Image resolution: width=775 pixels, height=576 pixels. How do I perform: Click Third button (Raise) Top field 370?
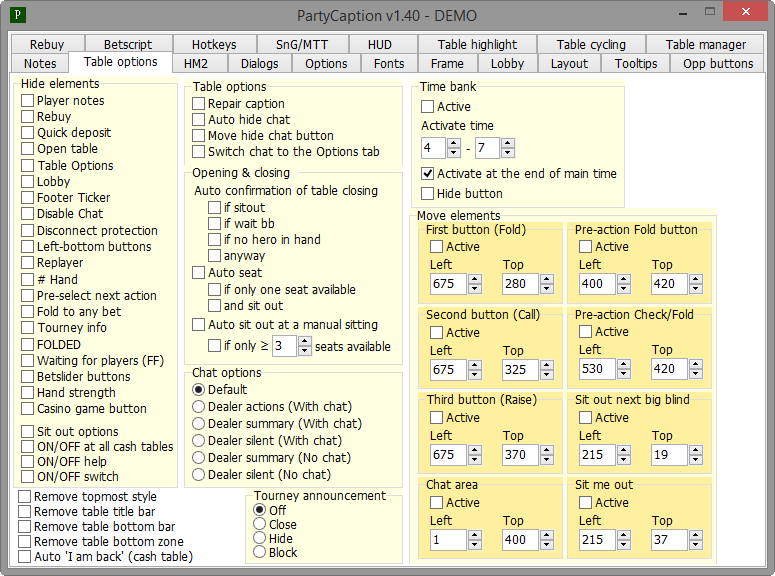(521, 455)
